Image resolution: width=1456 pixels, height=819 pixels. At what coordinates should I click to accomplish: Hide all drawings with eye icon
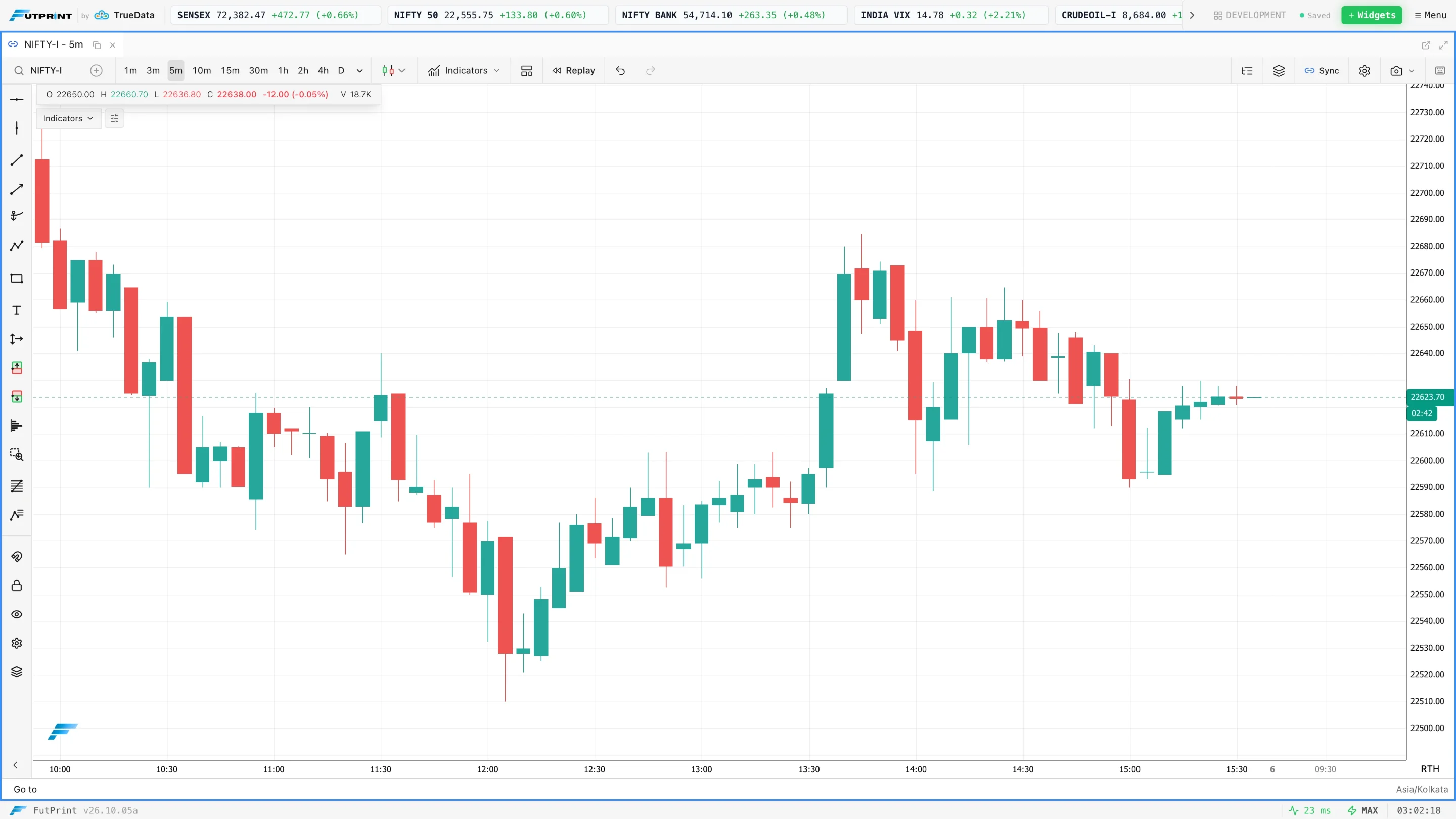[x=16, y=614]
